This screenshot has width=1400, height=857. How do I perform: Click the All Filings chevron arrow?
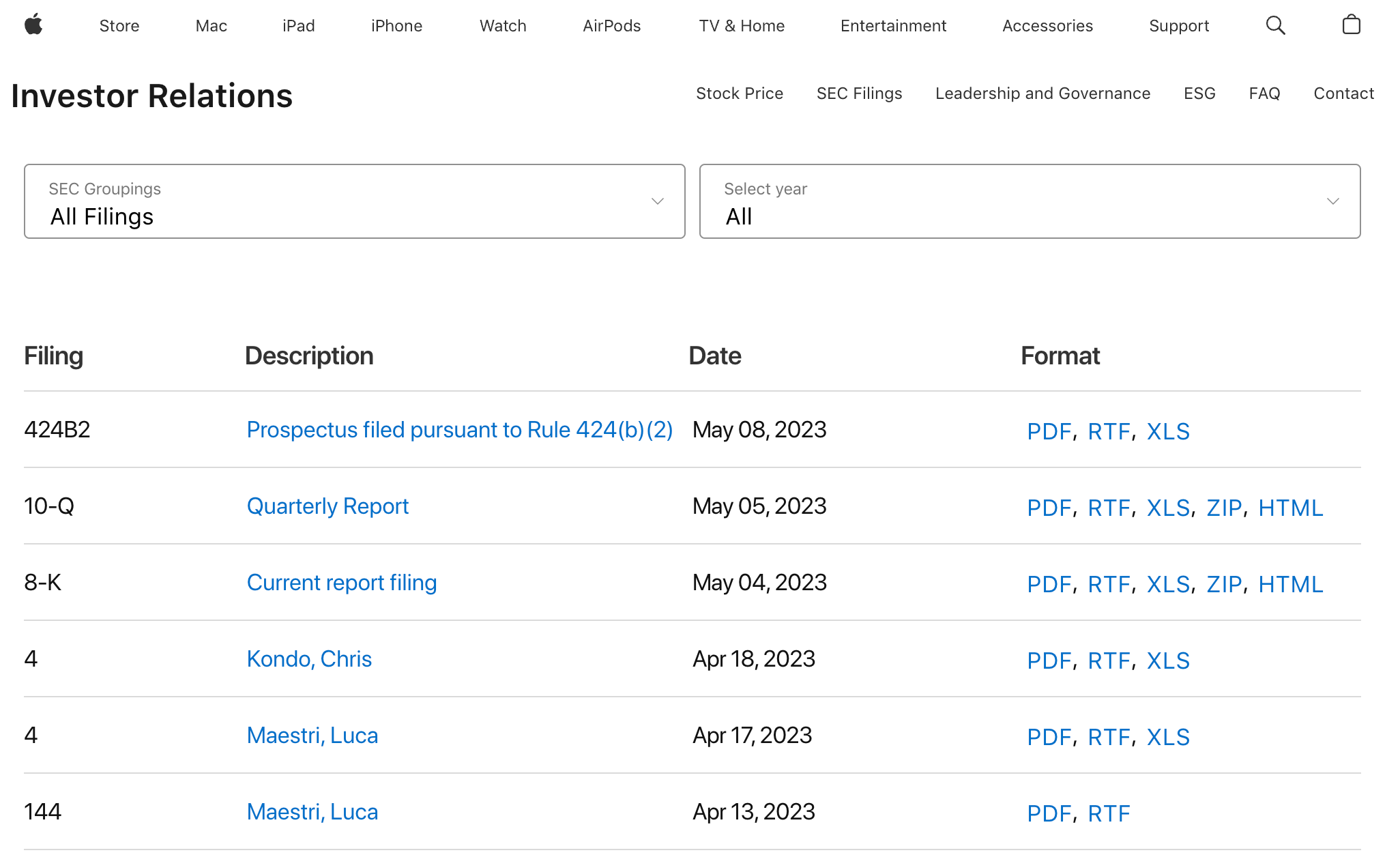657,201
